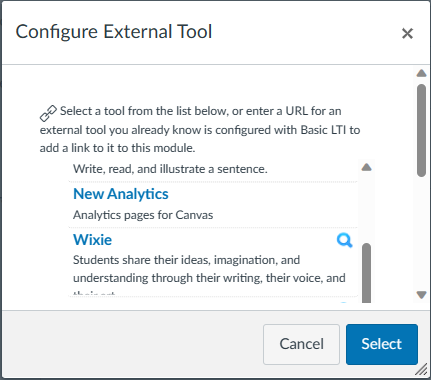The height and width of the screenshot is (380, 431).
Task: Click the resize grip in dialog corner
Action: point(422,369)
